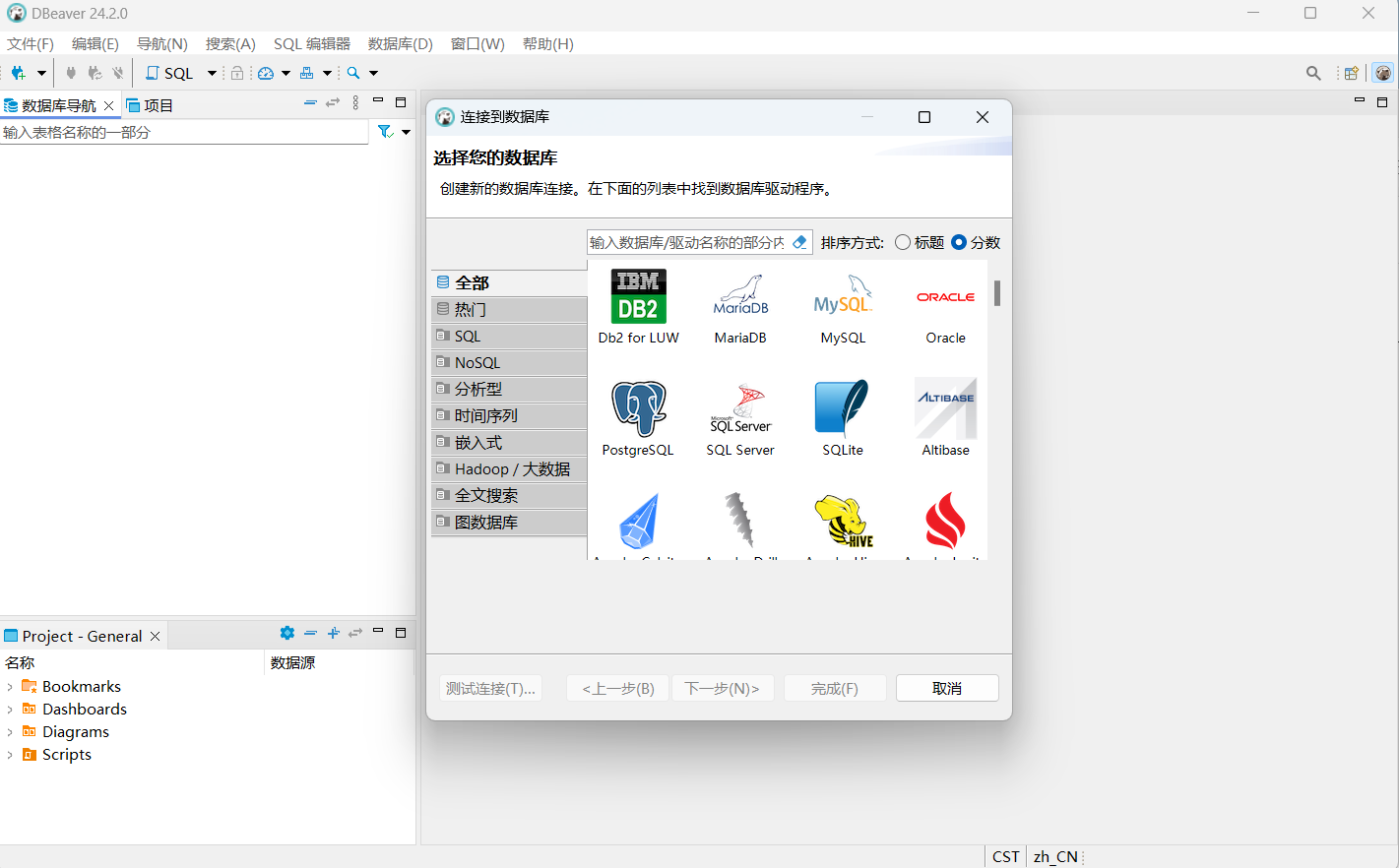Viewport: 1399px width, 868px height.
Task: Choose the Db2 for LUW driver
Action: 638,306
